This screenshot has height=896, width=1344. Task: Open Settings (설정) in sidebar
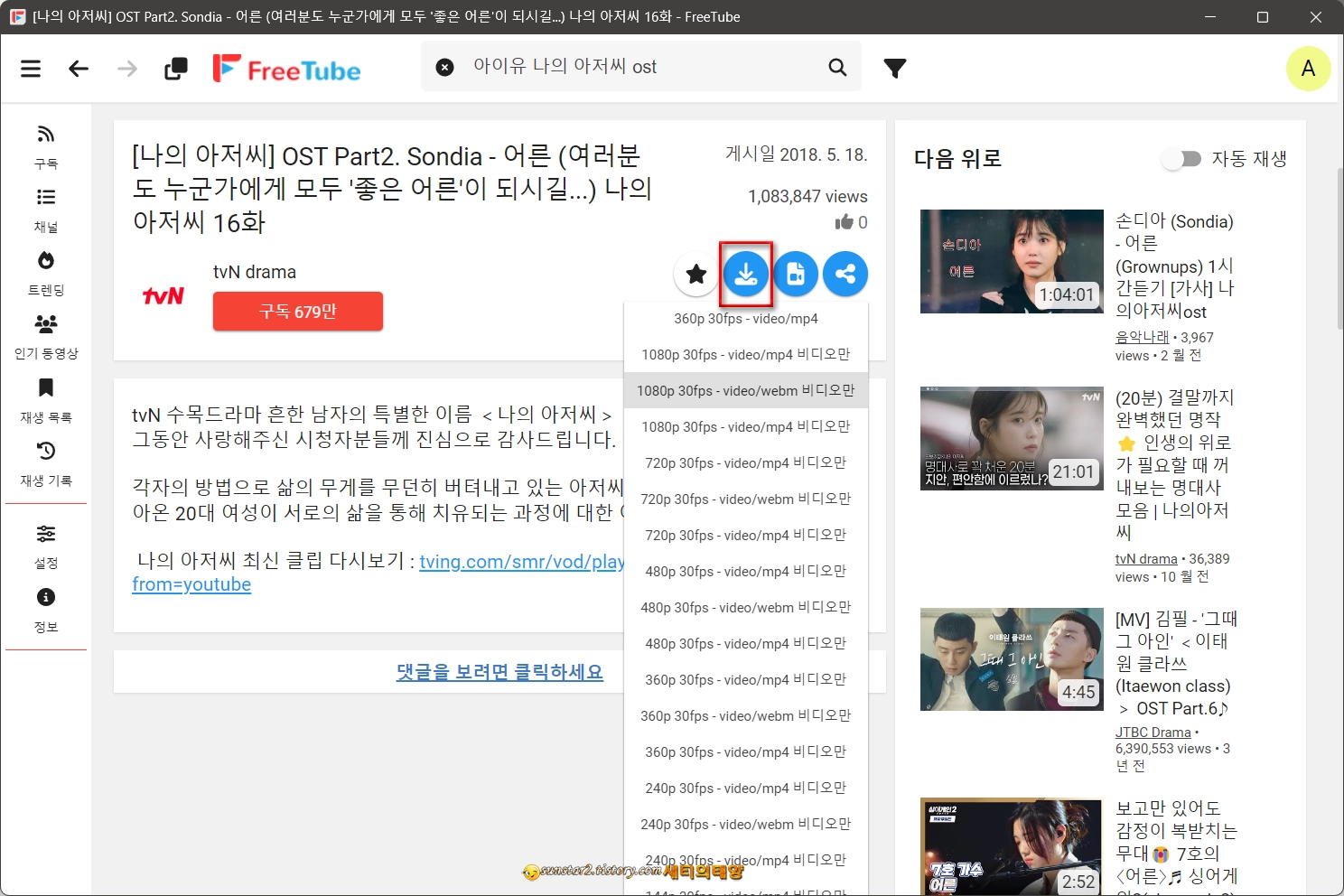pos(46,546)
